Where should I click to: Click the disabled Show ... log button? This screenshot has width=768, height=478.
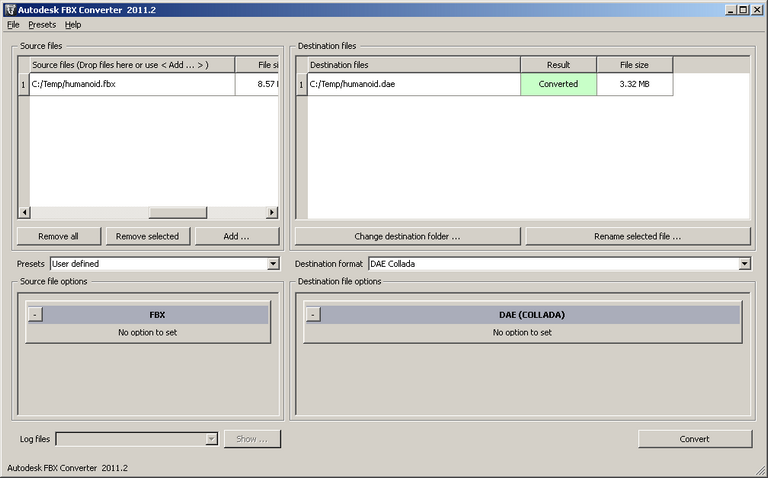tap(252, 439)
